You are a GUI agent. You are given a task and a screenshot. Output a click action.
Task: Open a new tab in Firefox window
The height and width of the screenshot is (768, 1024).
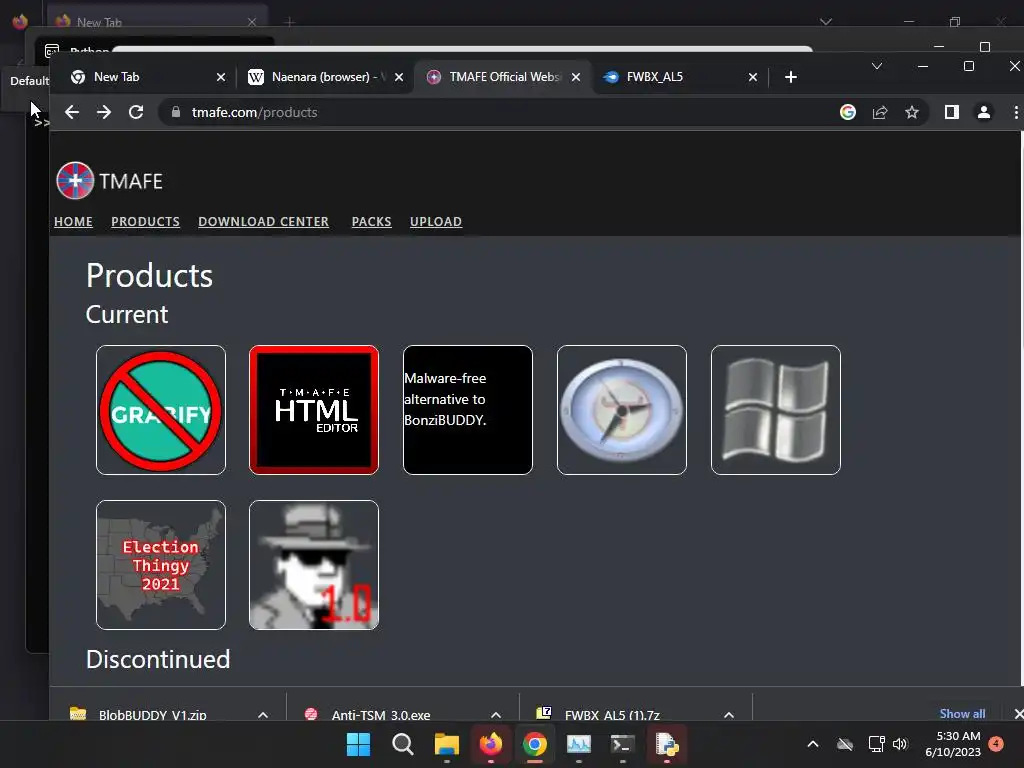290,22
